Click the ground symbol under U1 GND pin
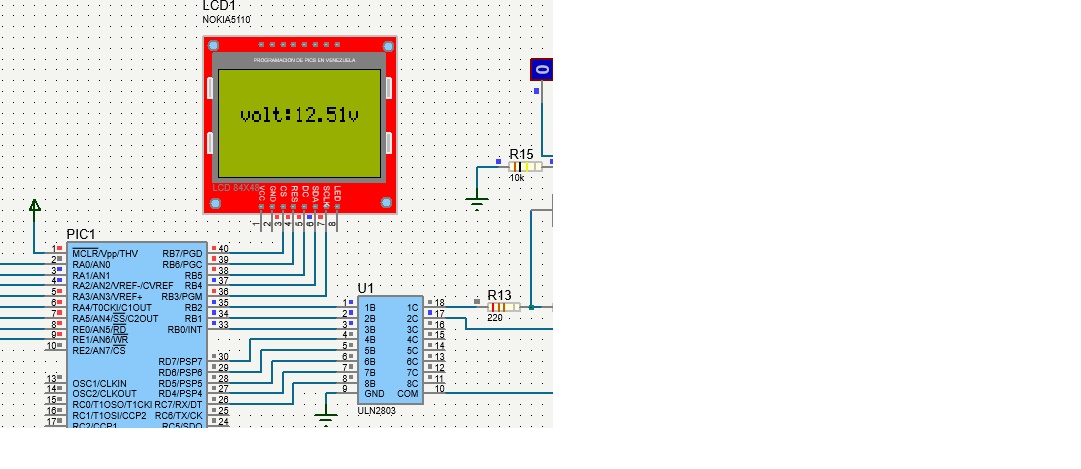This screenshot has width=1081, height=469. point(325,419)
